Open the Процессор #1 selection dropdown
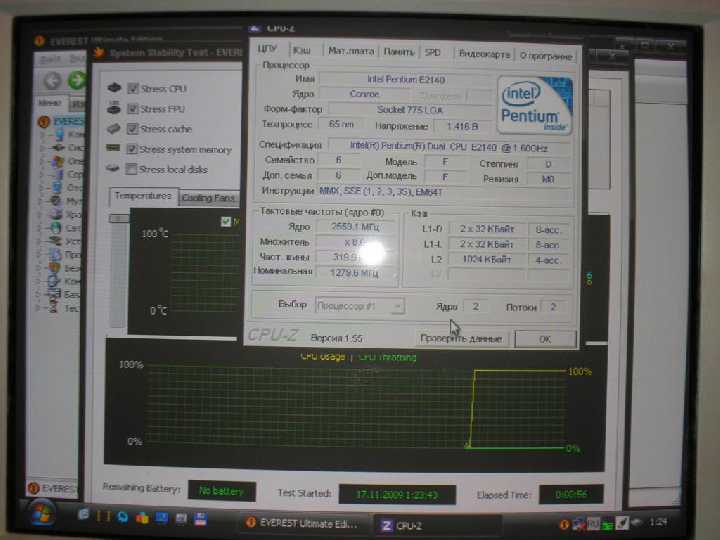The height and width of the screenshot is (540, 720). (x=360, y=305)
